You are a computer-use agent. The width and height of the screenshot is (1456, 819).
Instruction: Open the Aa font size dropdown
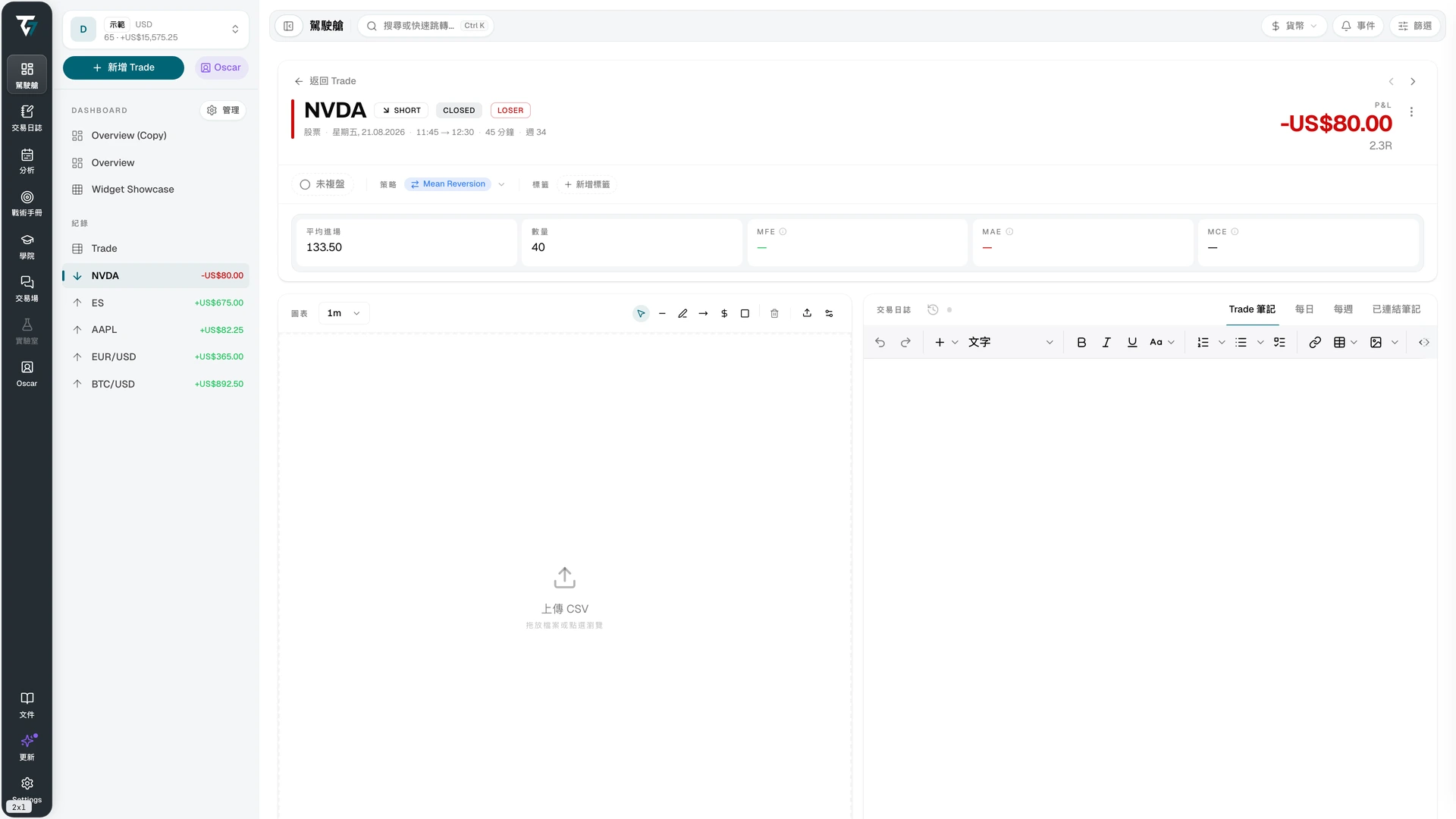click(1162, 343)
